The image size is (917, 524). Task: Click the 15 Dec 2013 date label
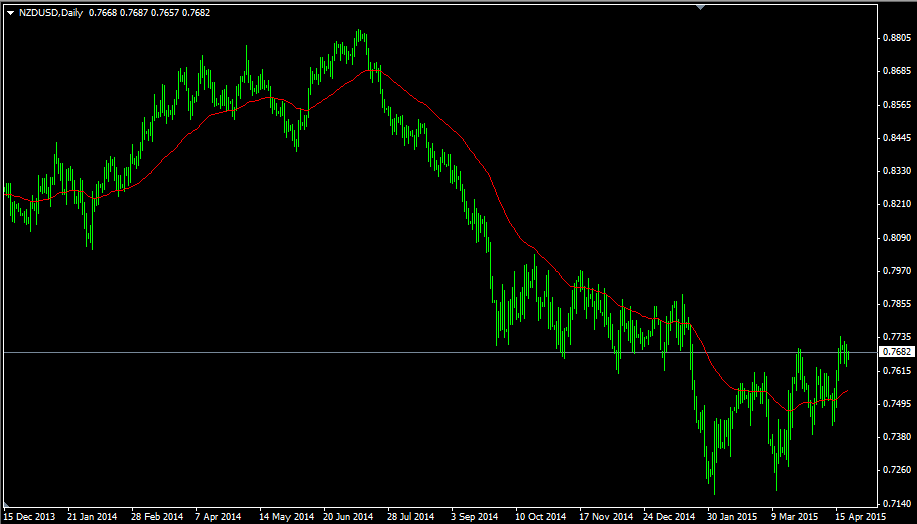point(29,517)
